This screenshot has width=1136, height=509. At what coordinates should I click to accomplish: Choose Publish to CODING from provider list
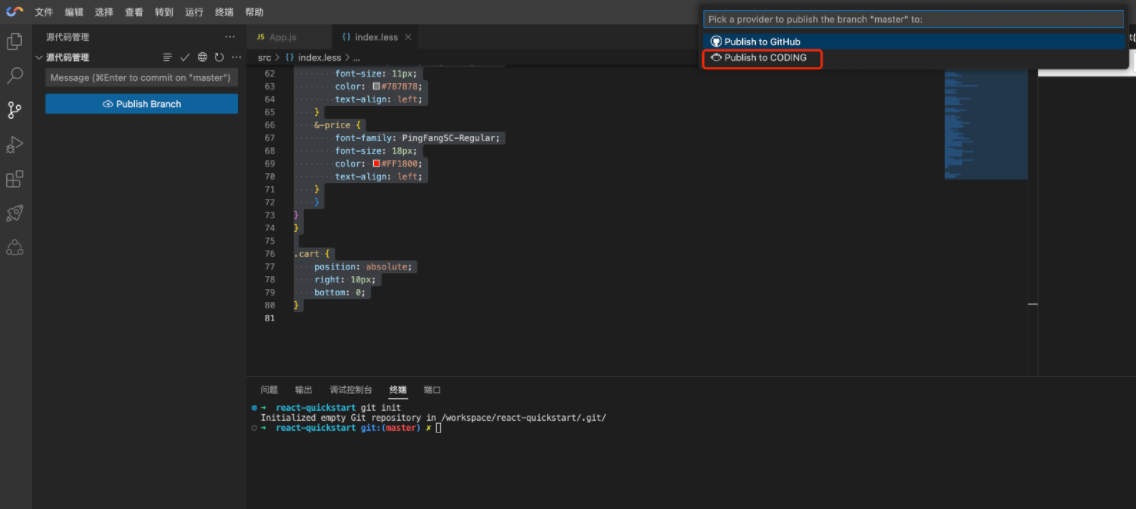pyautogui.click(x=764, y=58)
